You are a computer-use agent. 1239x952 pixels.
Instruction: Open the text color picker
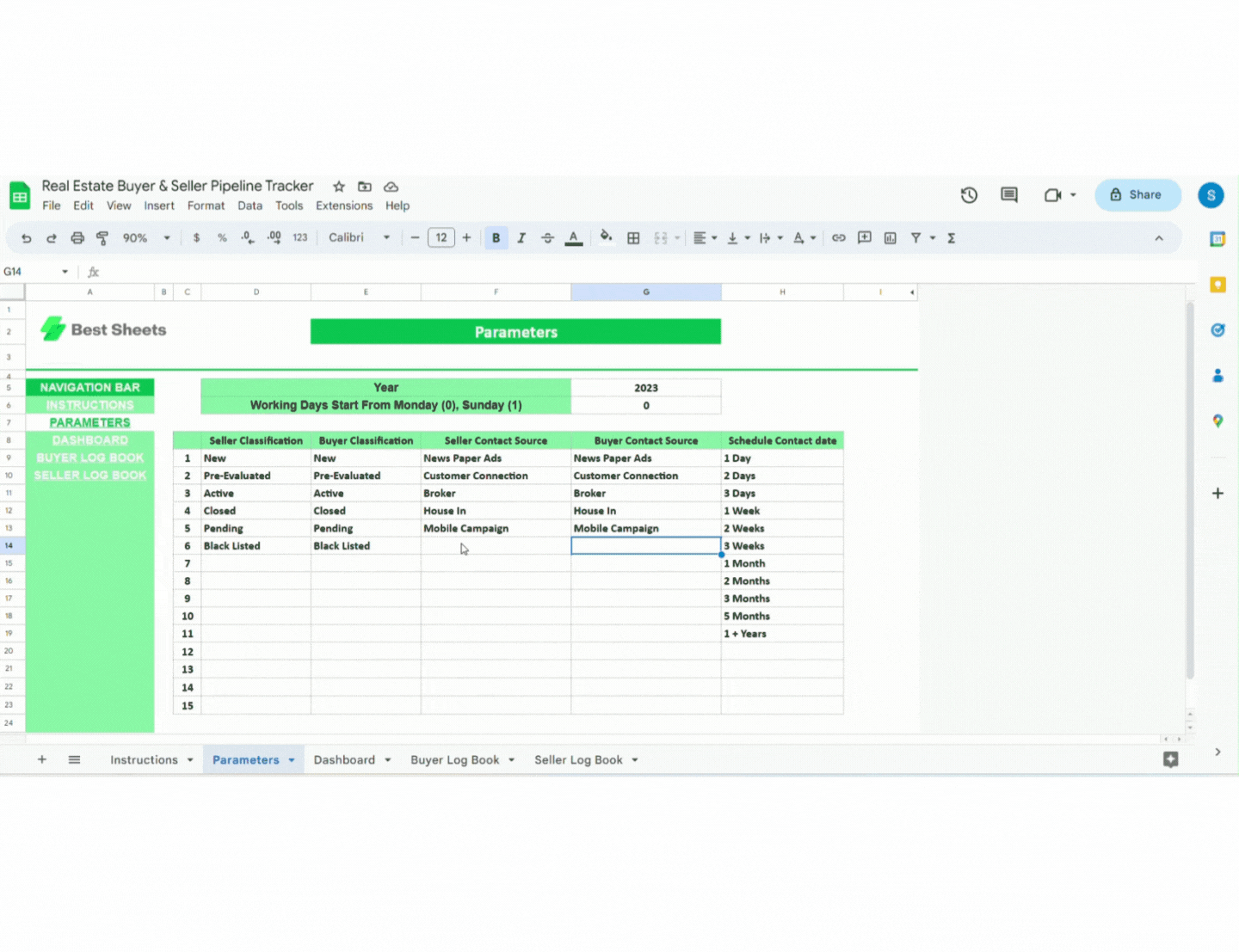tap(573, 237)
